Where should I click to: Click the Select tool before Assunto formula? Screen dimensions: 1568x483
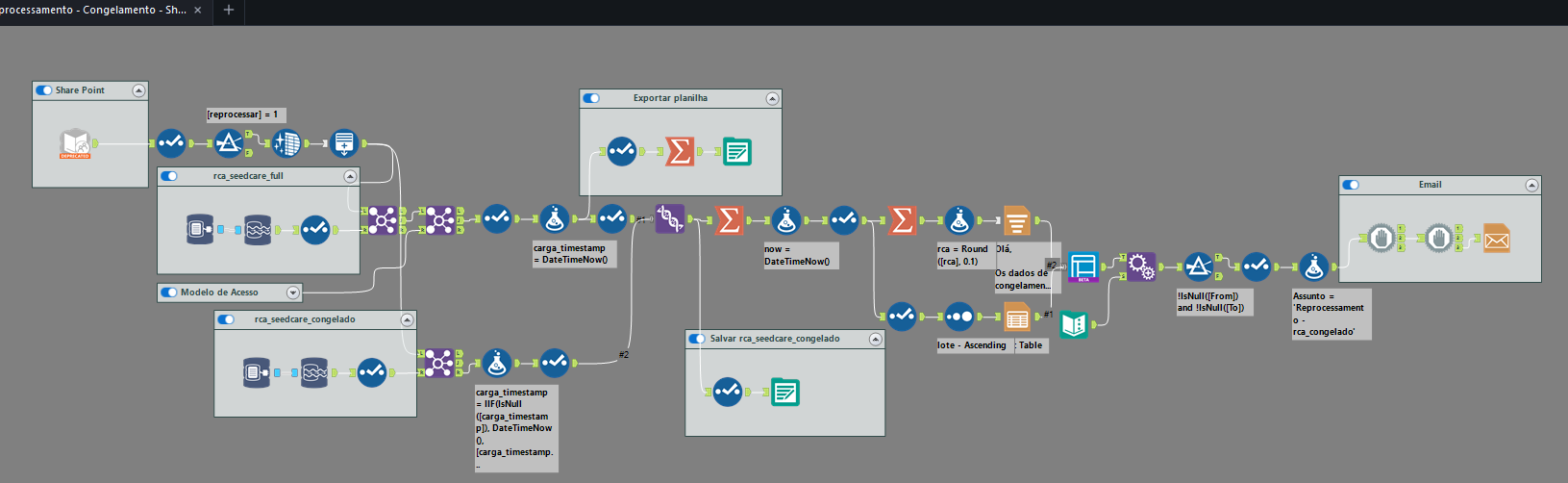1257,267
